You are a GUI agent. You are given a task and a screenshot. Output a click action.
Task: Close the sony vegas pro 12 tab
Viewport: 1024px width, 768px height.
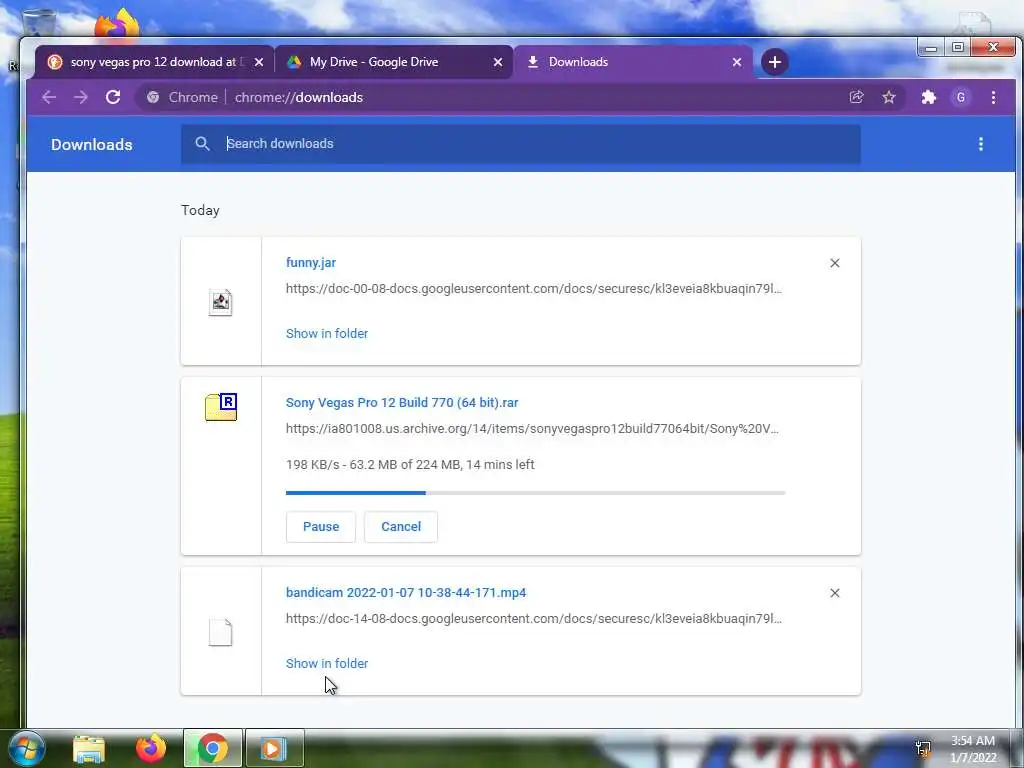tap(259, 62)
